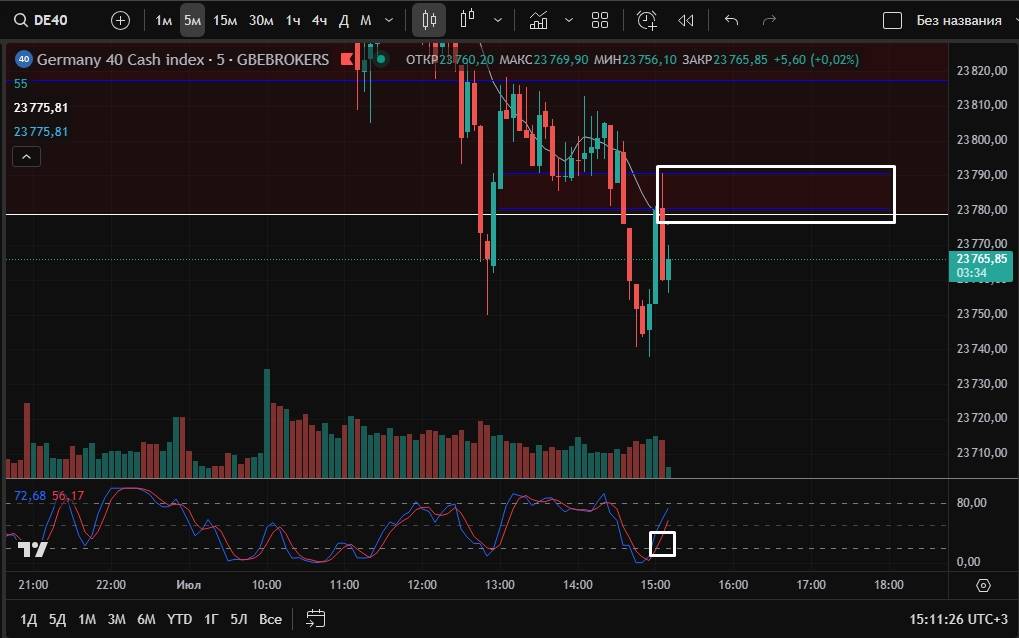1019x638 pixels.
Task: Switch to the 30м timeframe
Action: (261, 21)
